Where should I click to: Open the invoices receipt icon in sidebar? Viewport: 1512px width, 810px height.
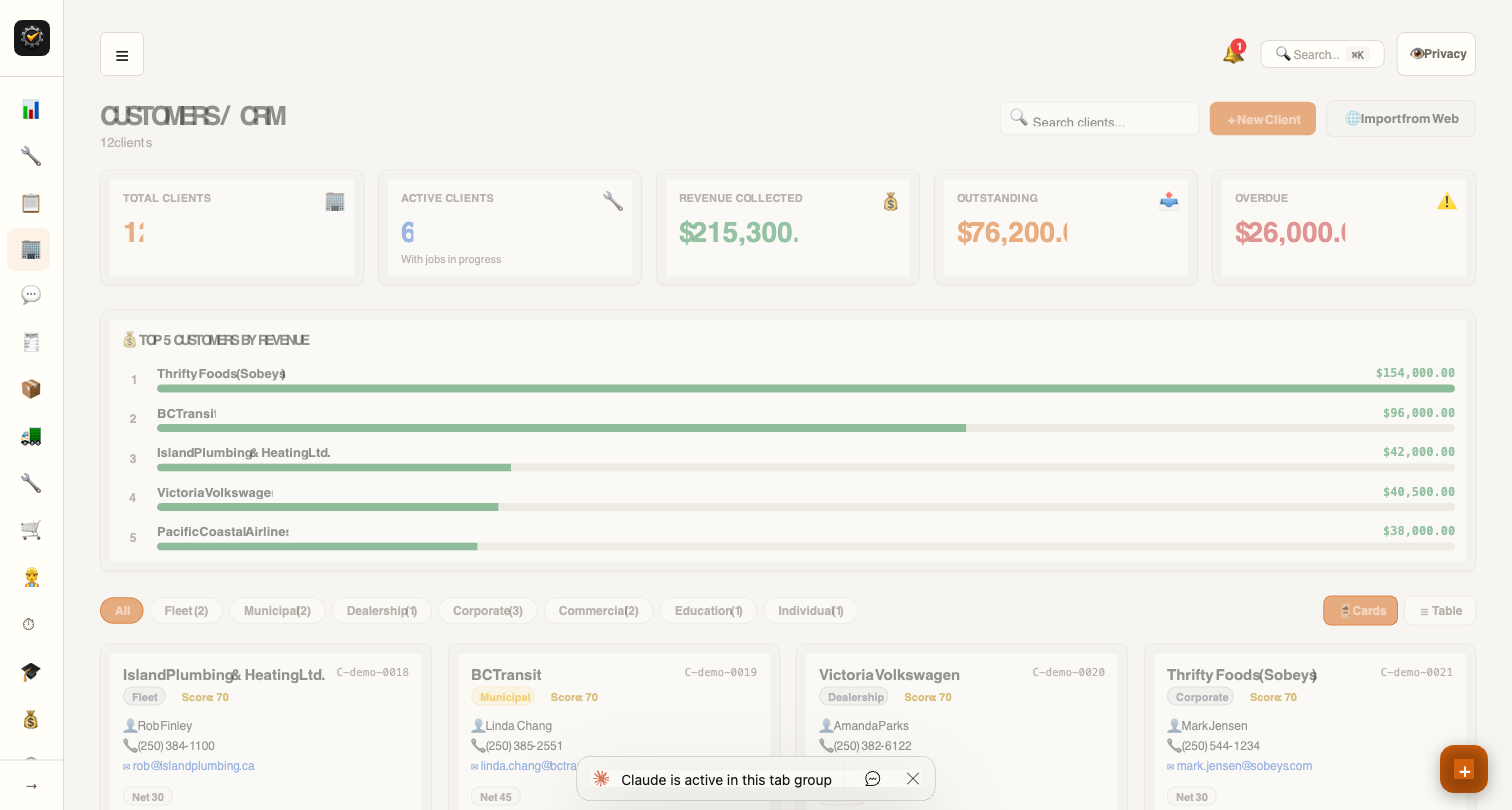(30, 341)
